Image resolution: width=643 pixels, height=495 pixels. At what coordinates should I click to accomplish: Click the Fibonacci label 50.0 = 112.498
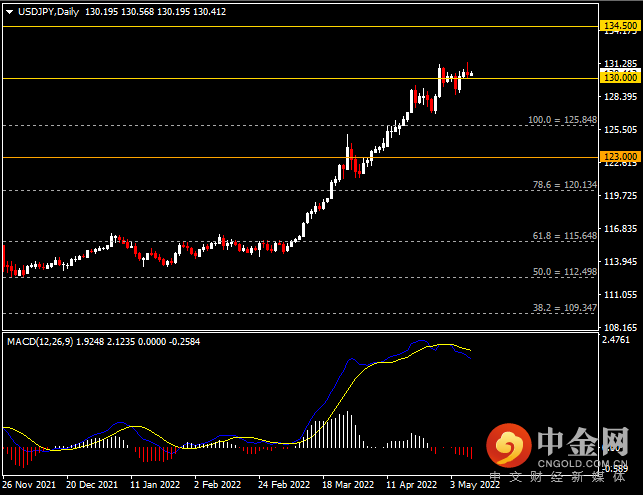pos(565,272)
